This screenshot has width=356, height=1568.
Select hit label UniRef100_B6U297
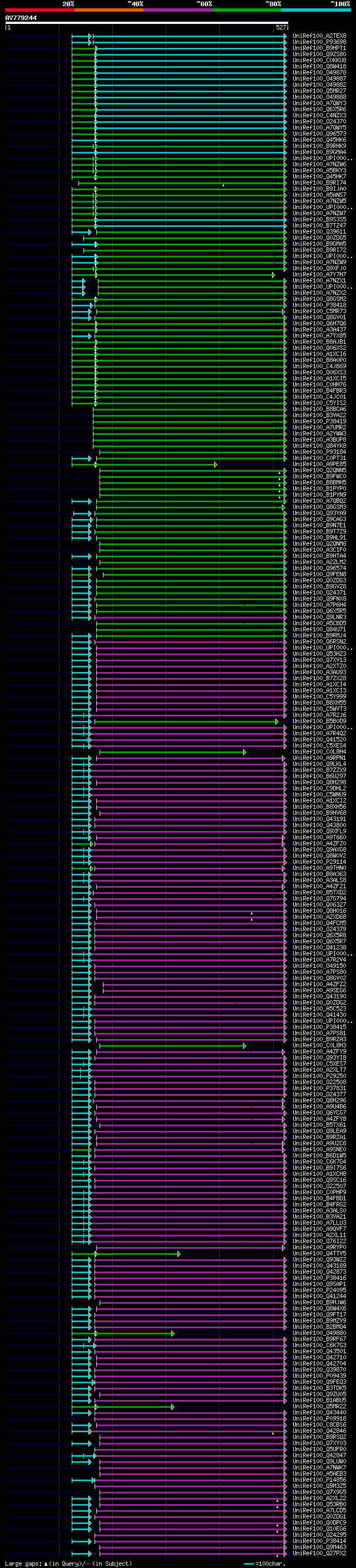[x=319, y=776]
